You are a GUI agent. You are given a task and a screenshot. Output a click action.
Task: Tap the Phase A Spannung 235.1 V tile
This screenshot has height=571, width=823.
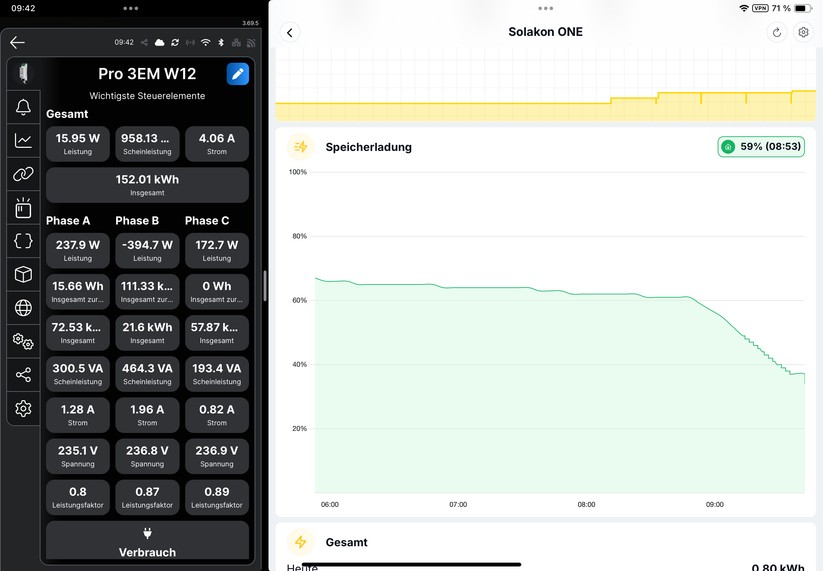(x=77, y=456)
